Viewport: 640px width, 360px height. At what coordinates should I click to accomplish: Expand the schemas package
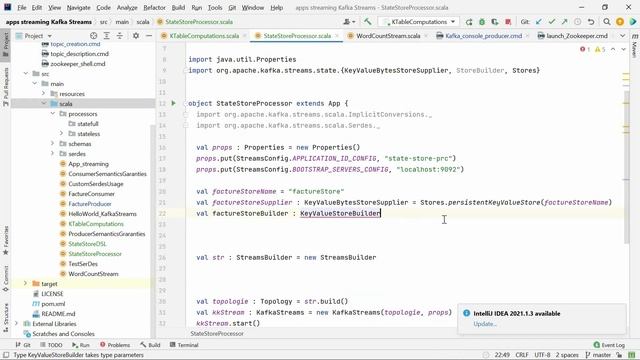53,144
